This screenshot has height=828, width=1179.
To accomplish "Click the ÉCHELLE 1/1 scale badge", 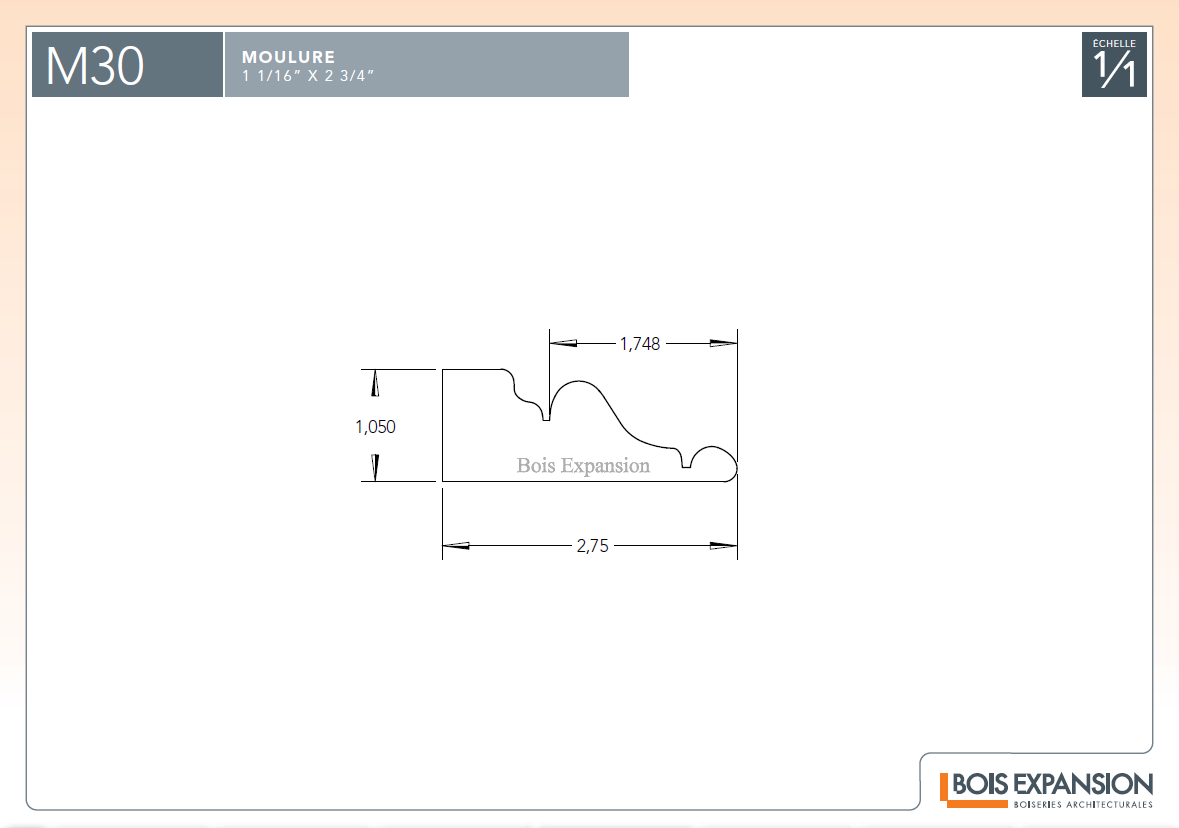I will [x=1114, y=64].
